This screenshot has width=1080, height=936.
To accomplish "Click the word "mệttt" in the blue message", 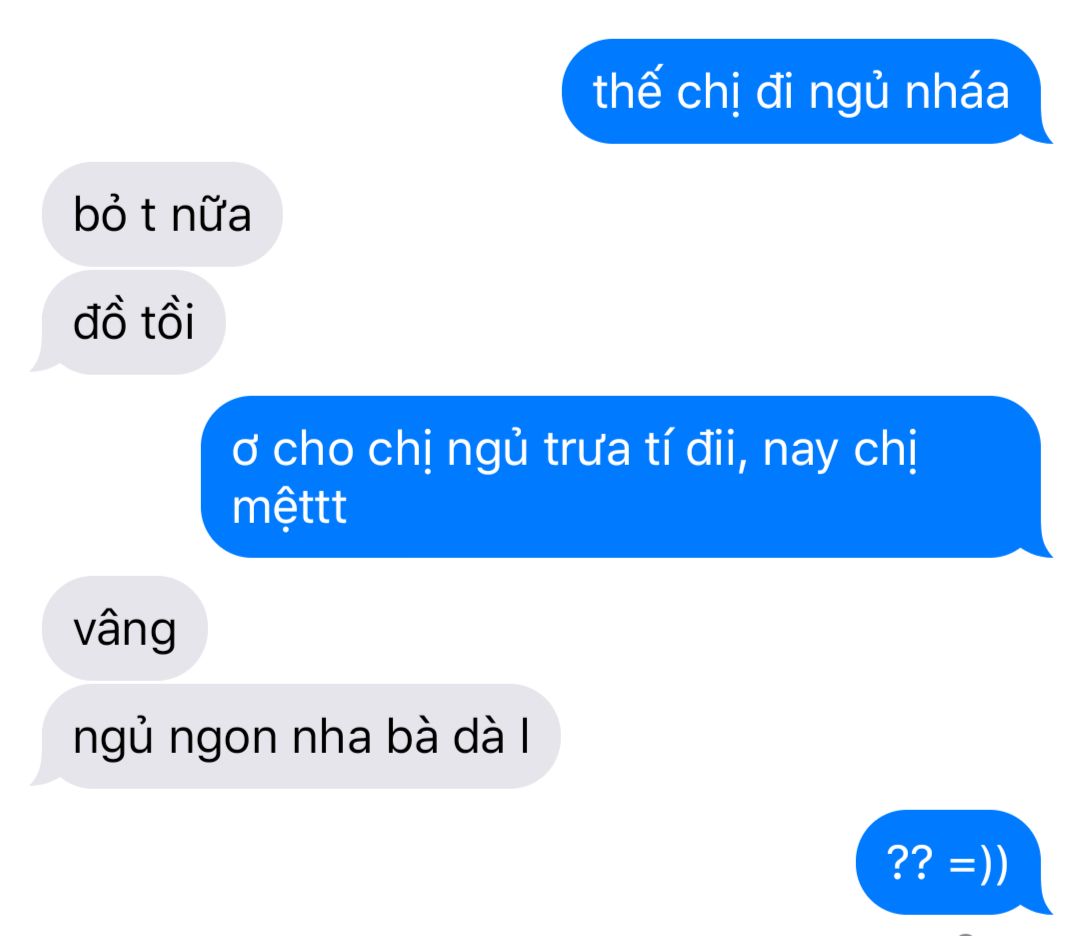I will tap(289, 508).
